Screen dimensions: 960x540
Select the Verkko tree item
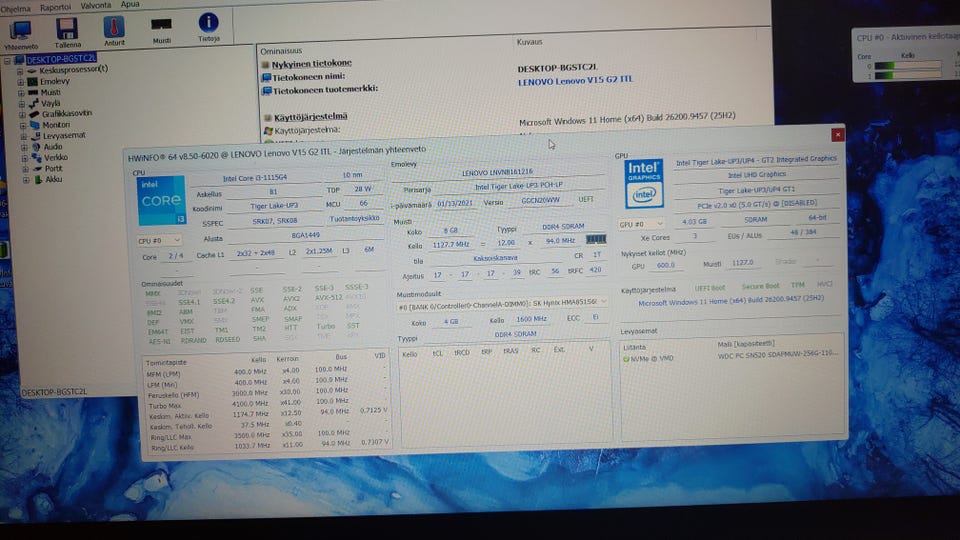[x=56, y=157]
